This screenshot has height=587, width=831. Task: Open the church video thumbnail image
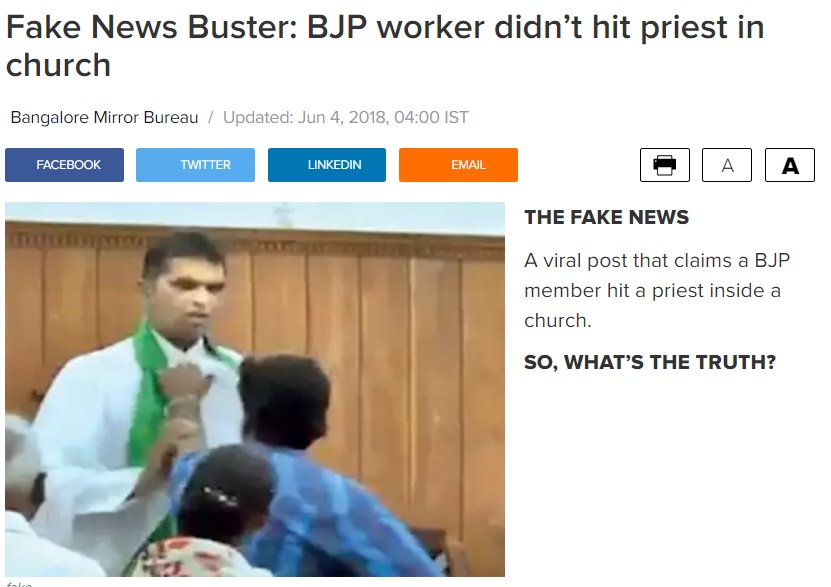(x=255, y=389)
